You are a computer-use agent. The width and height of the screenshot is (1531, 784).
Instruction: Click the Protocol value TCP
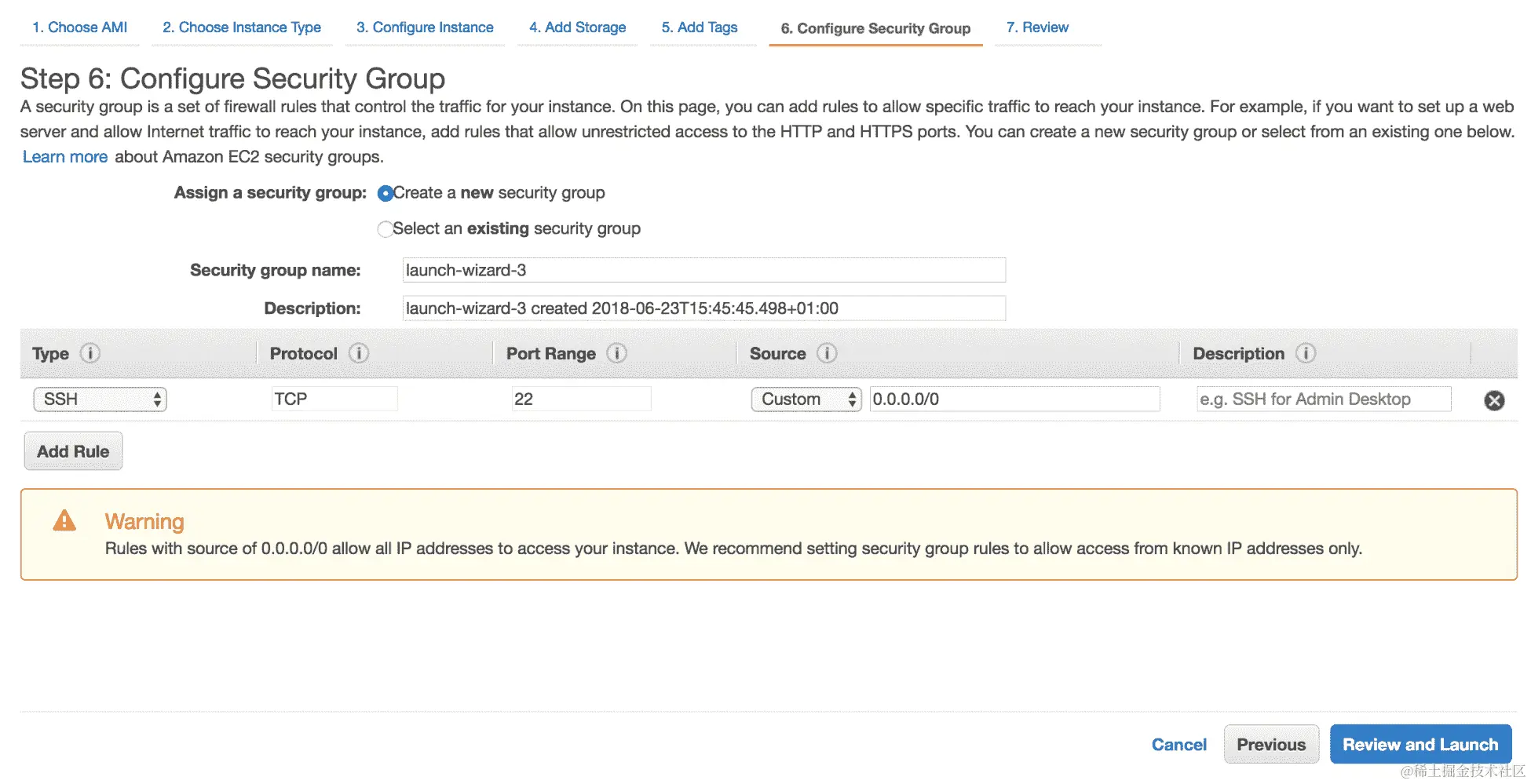(x=334, y=399)
